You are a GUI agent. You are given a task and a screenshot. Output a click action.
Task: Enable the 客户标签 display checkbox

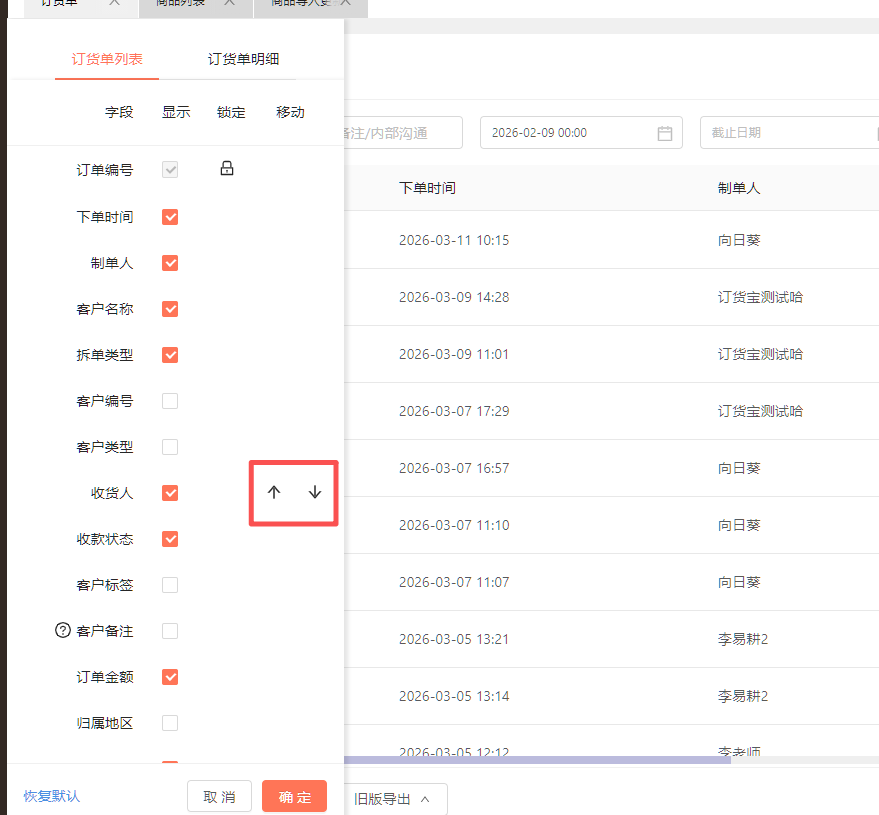(170, 585)
